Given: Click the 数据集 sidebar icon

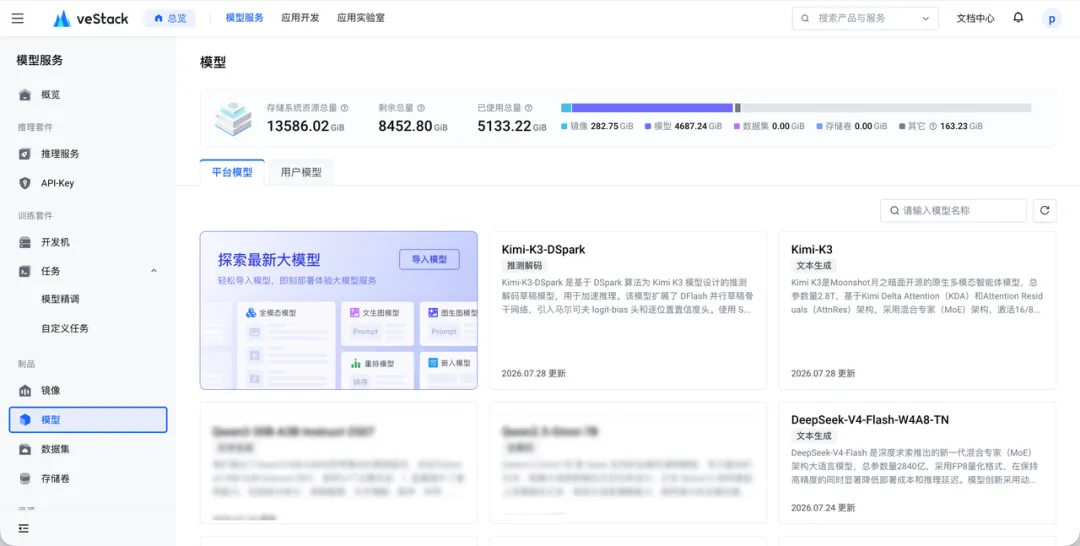Looking at the screenshot, I should click(25, 449).
